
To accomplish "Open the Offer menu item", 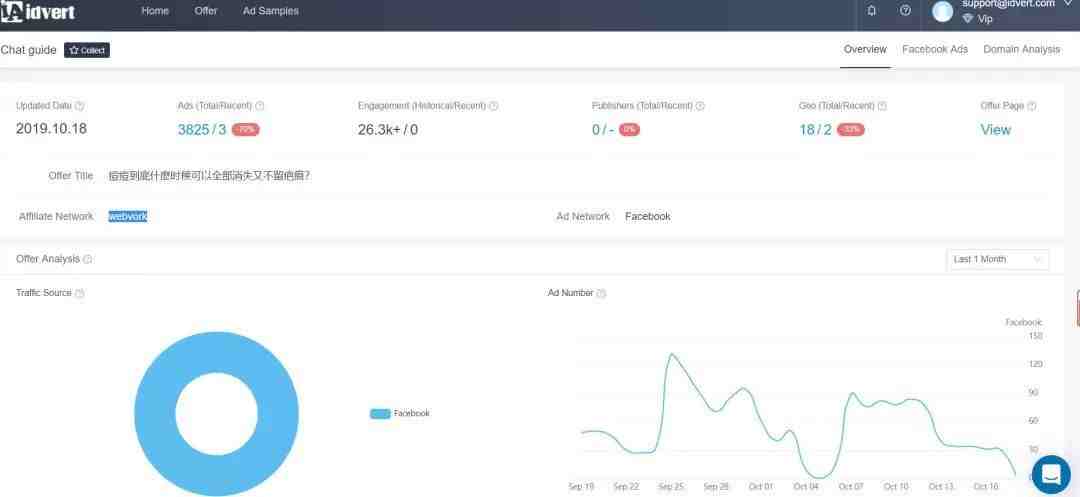I will click(x=206, y=11).
